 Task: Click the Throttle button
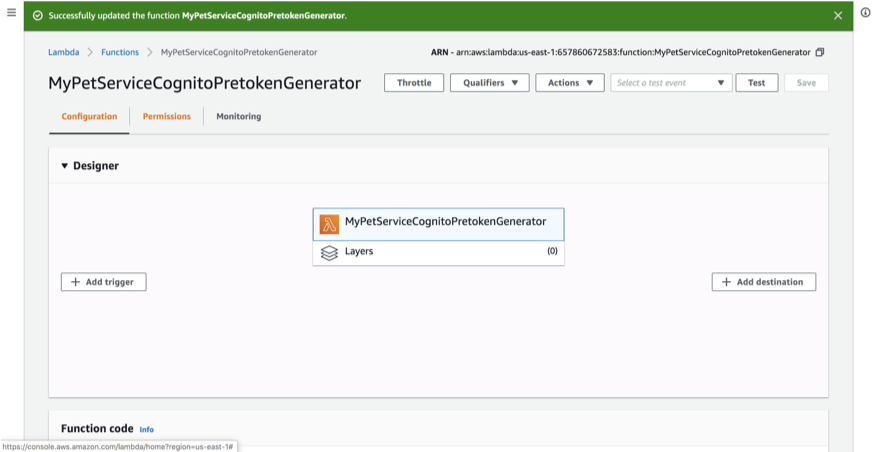[414, 83]
